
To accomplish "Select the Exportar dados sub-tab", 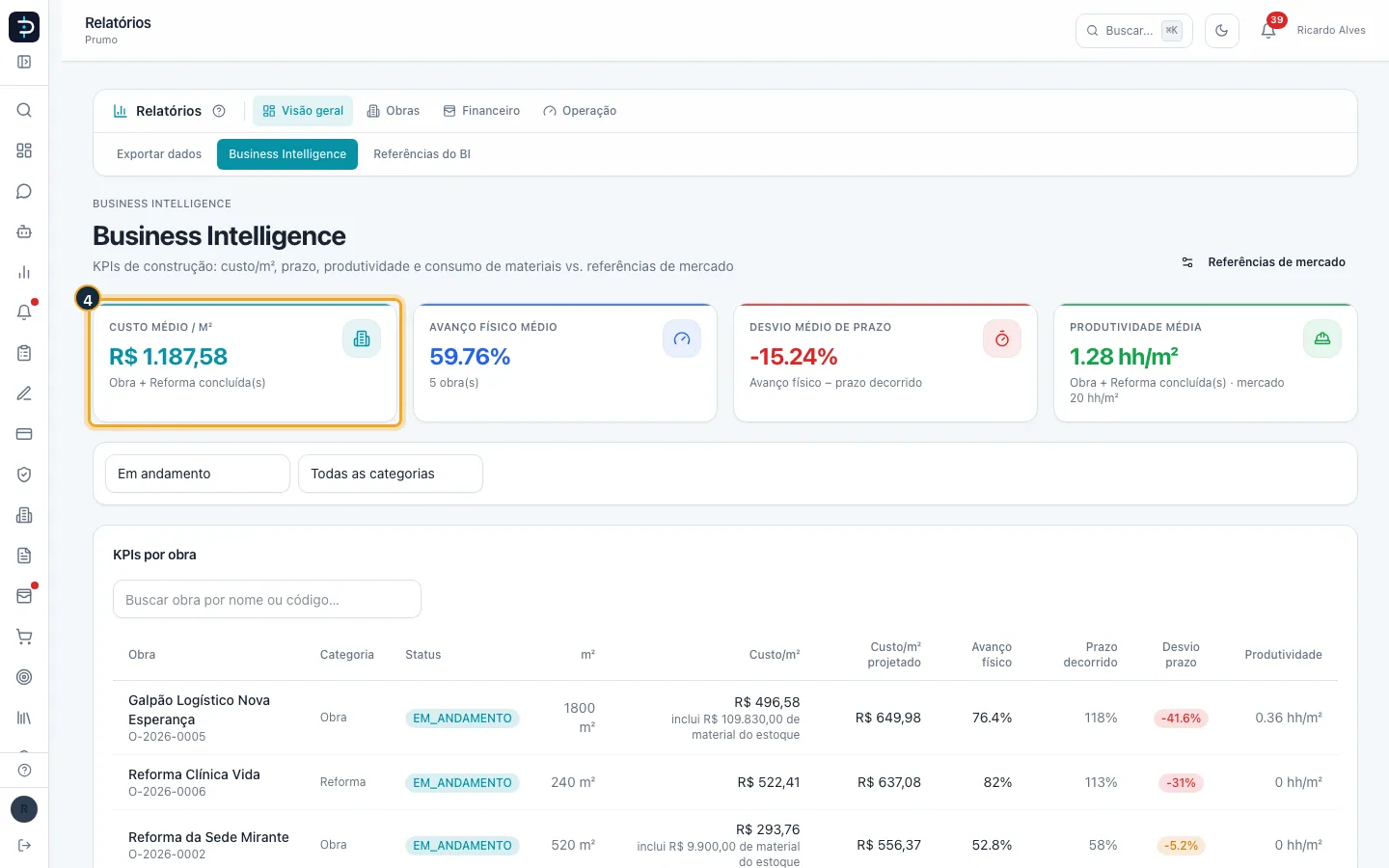I will 159,154.
